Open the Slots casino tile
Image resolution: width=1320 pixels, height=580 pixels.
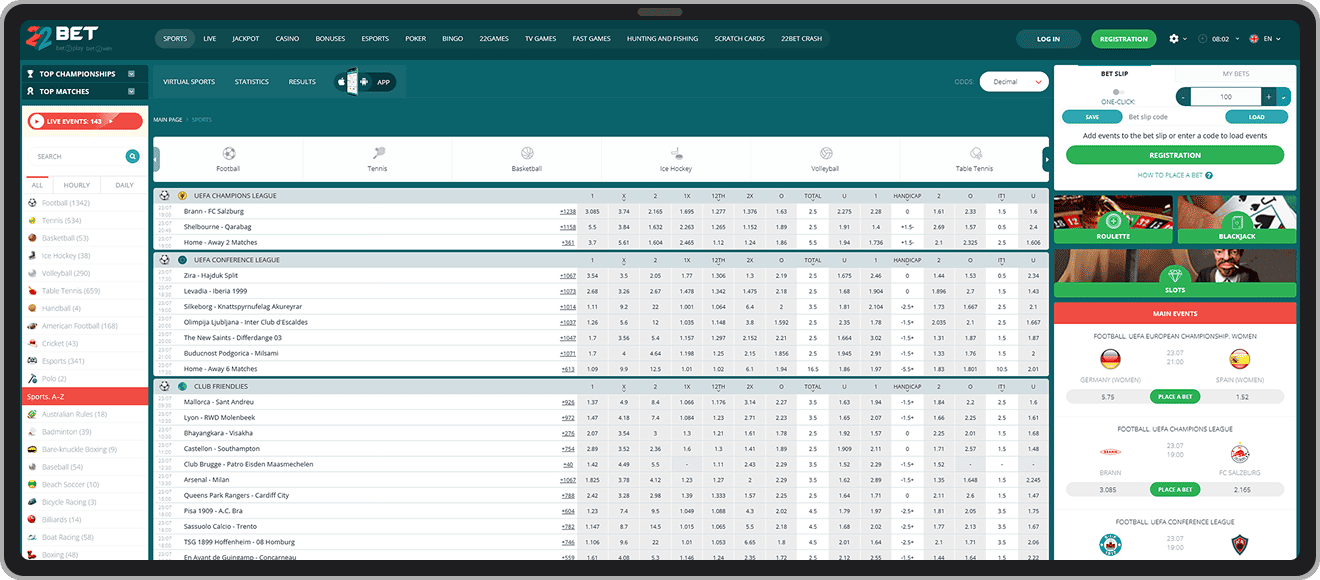coord(1175,273)
